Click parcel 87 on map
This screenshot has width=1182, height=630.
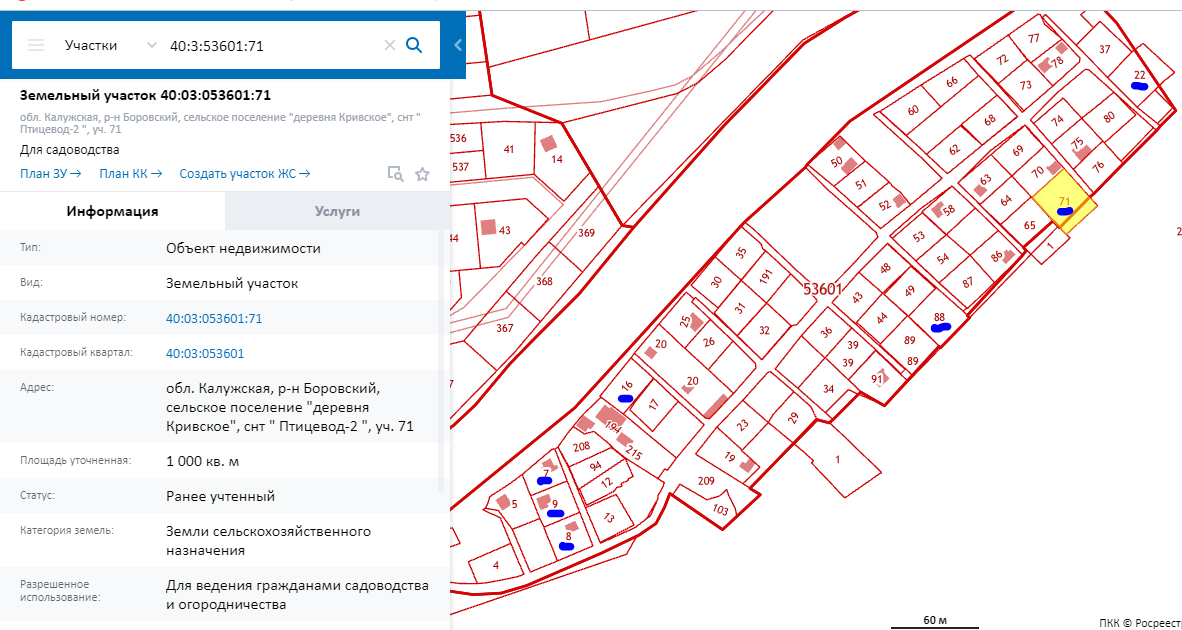pos(968,283)
